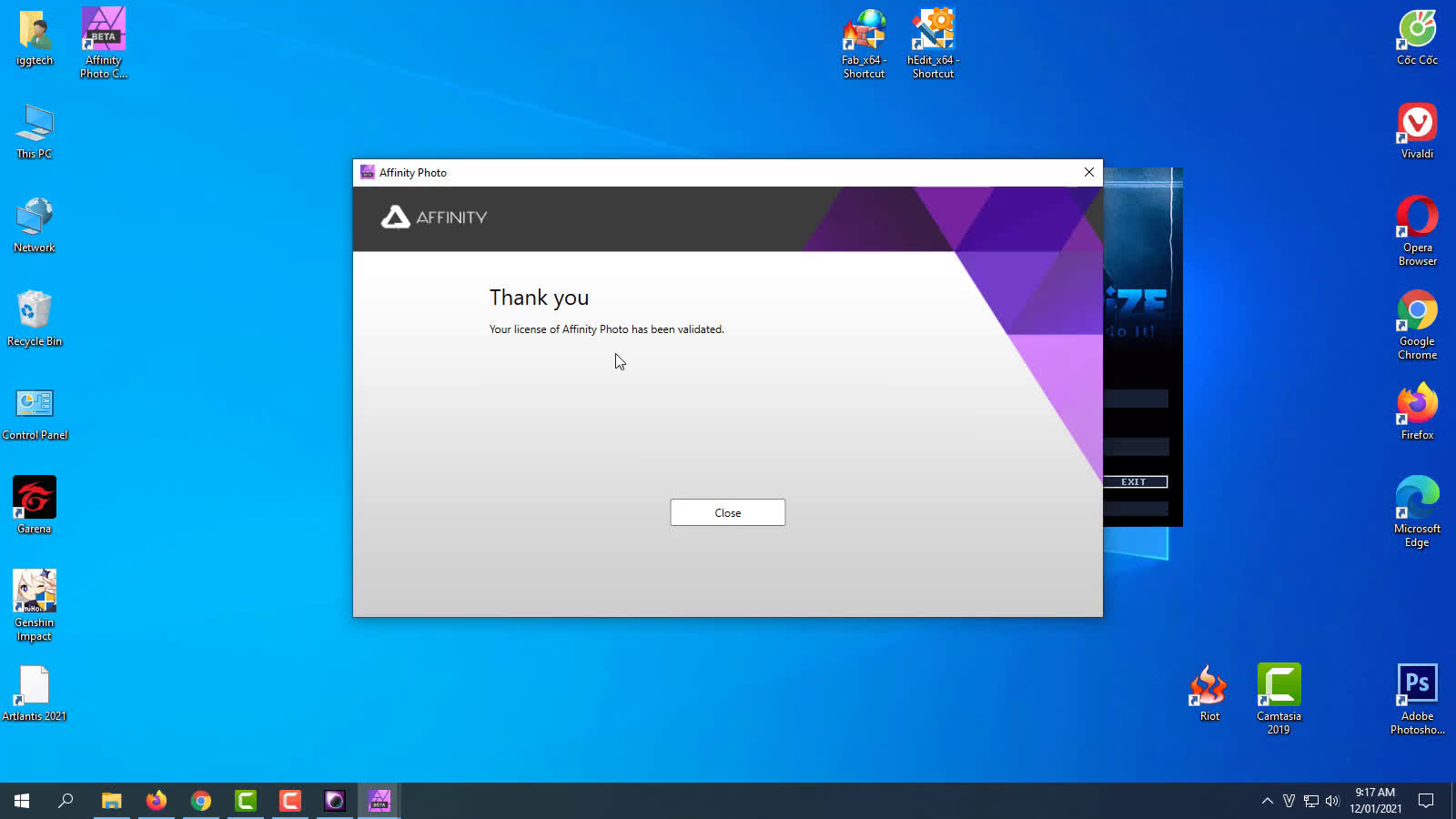The height and width of the screenshot is (819, 1456).
Task: Open the notification center icon
Action: (x=1426, y=801)
